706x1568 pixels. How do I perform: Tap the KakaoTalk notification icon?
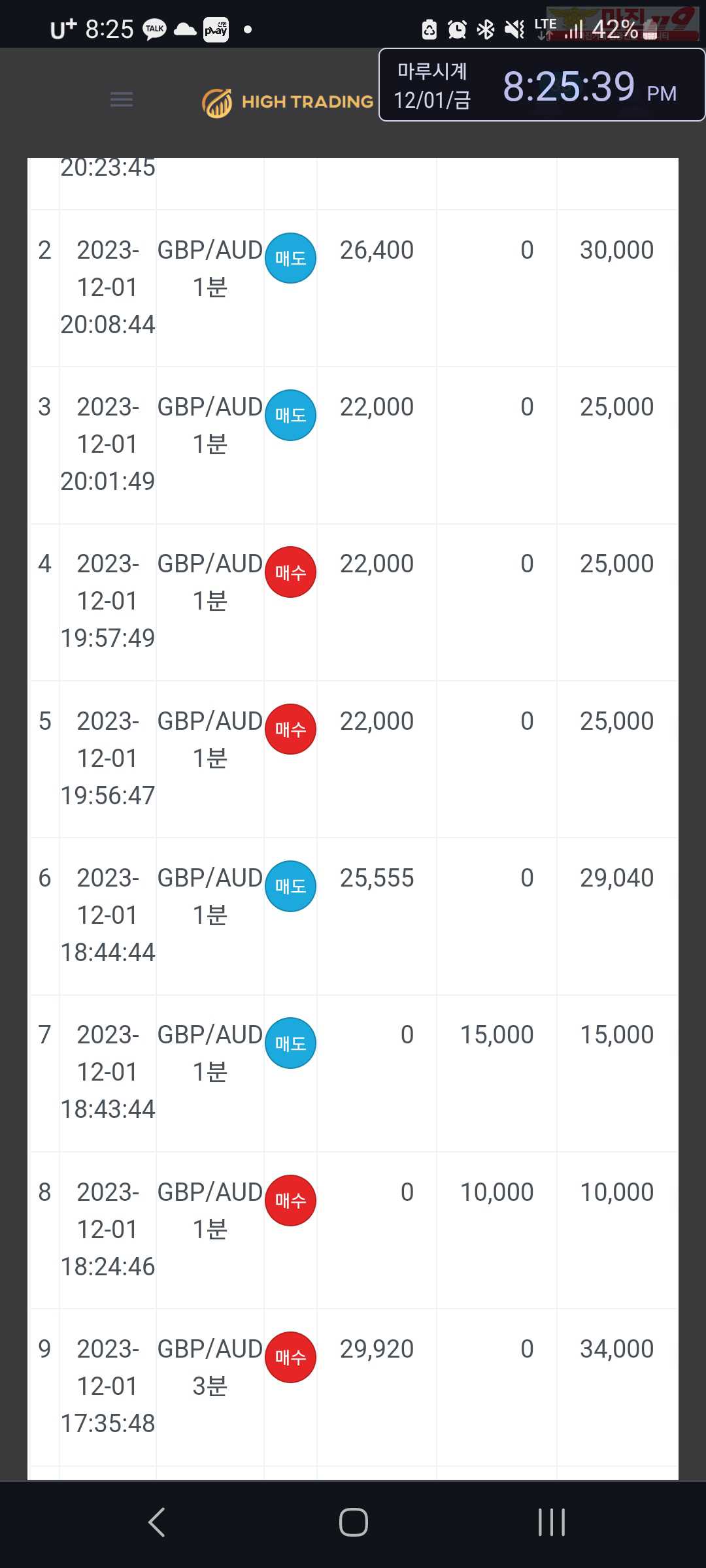pos(155,29)
